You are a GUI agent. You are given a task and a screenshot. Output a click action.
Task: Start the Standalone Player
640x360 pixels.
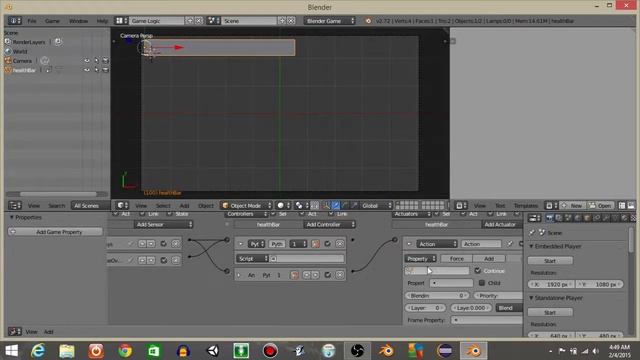coord(550,312)
